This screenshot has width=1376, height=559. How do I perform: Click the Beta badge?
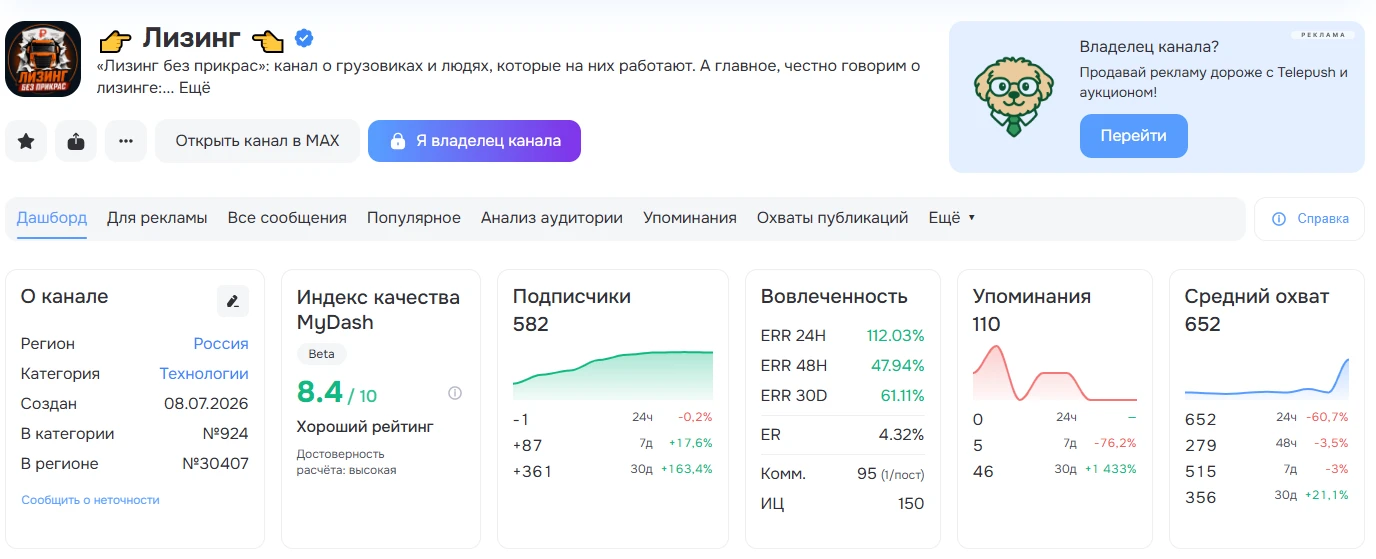pyautogui.click(x=322, y=354)
